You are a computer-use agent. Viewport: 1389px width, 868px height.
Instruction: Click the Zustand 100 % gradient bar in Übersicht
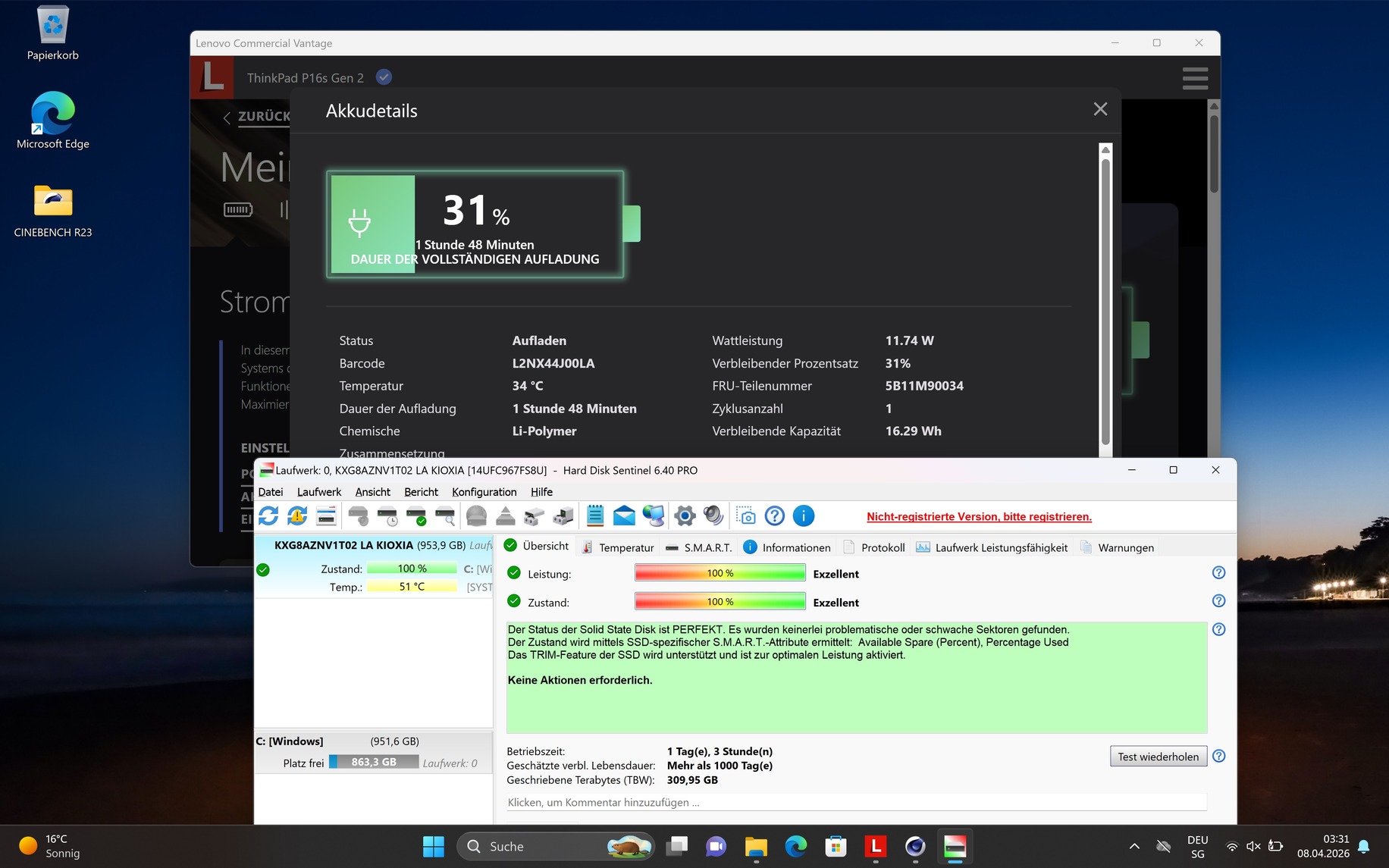click(720, 602)
